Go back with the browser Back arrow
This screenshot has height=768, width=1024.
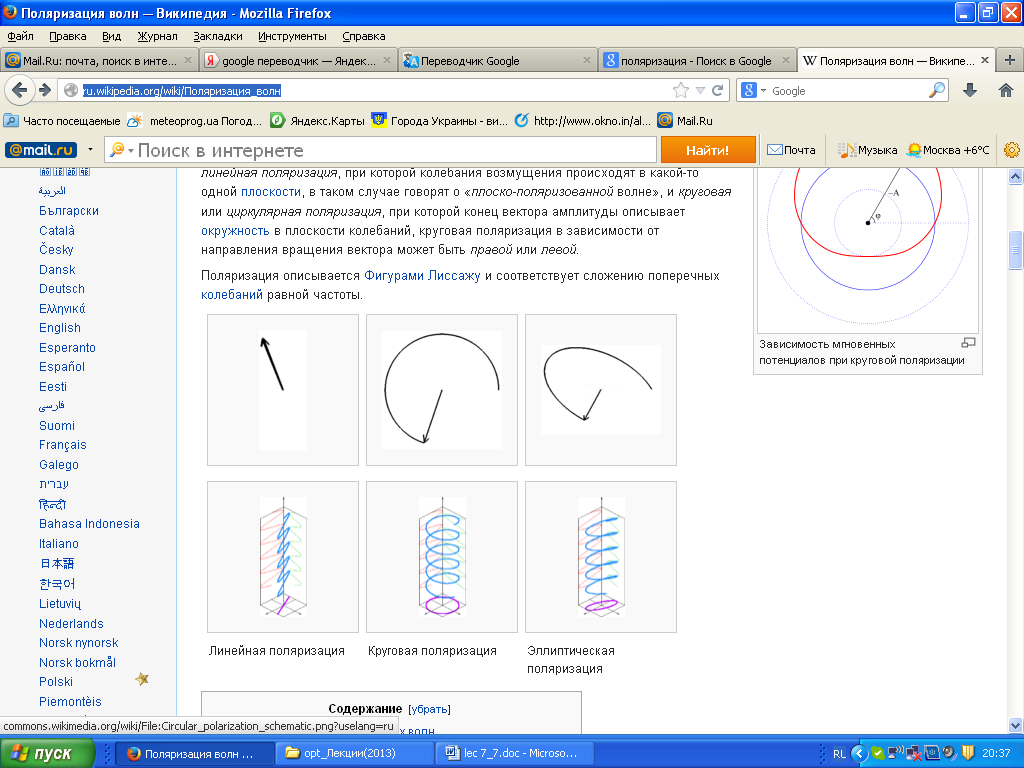point(20,90)
